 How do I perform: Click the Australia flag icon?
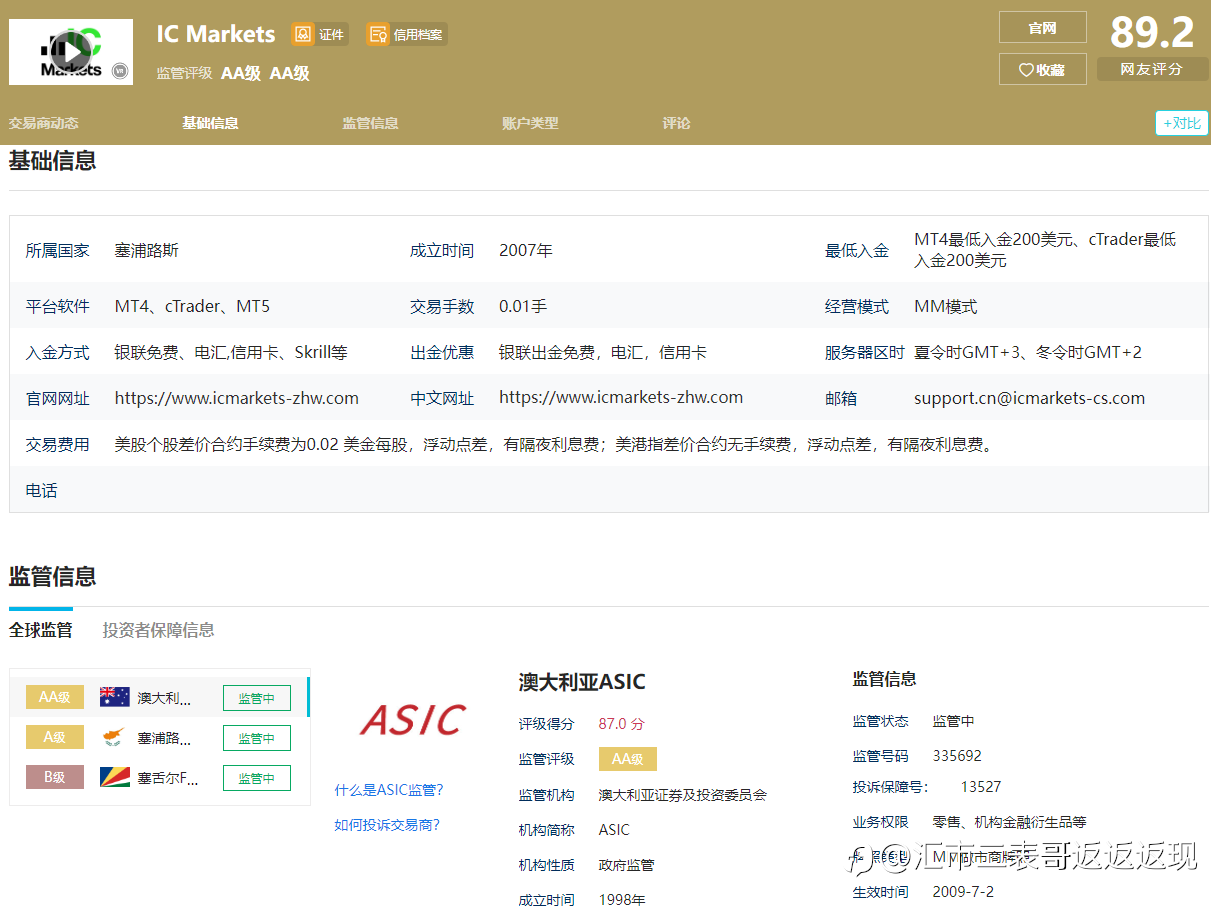point(115,697)
